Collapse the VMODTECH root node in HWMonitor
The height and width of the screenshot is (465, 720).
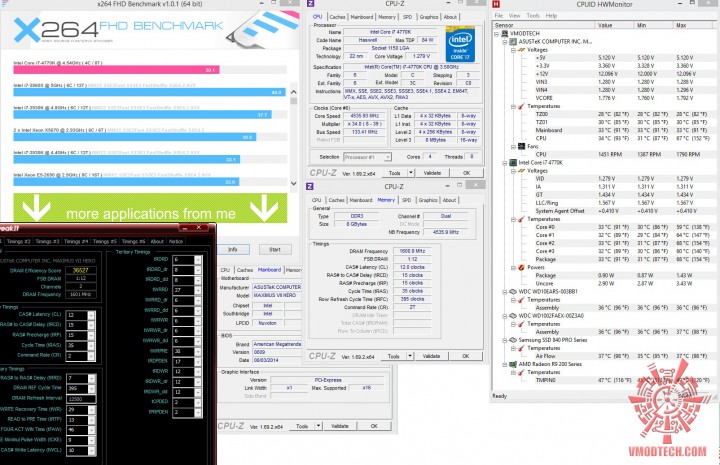click(496, 34)
